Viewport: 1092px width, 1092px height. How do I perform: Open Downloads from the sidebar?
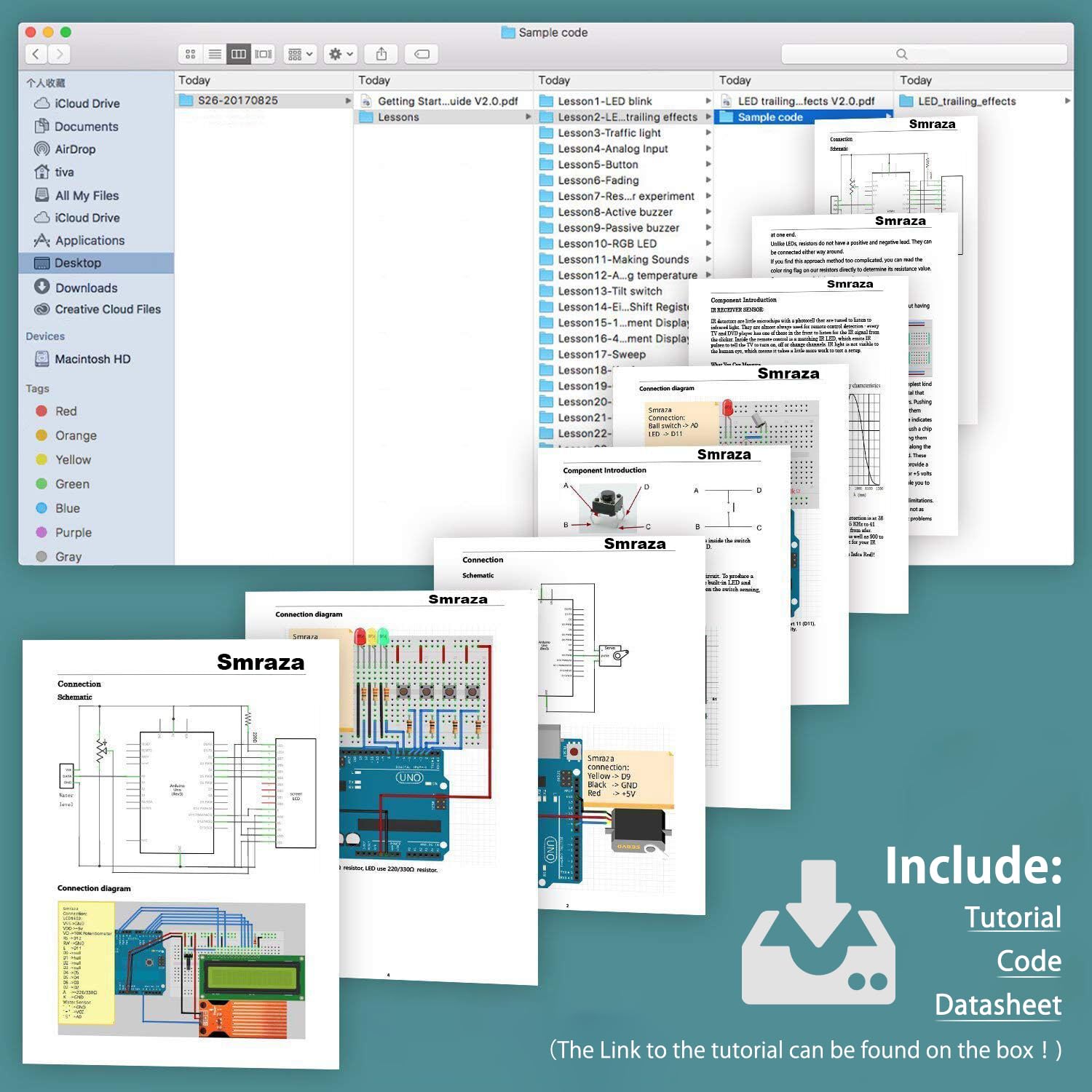tap(86, 288)
